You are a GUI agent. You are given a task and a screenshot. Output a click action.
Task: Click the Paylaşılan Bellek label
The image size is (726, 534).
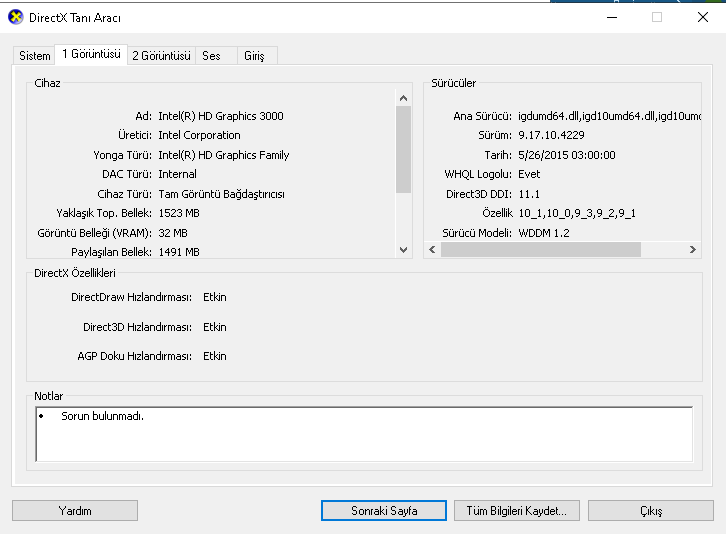[111, 252]
